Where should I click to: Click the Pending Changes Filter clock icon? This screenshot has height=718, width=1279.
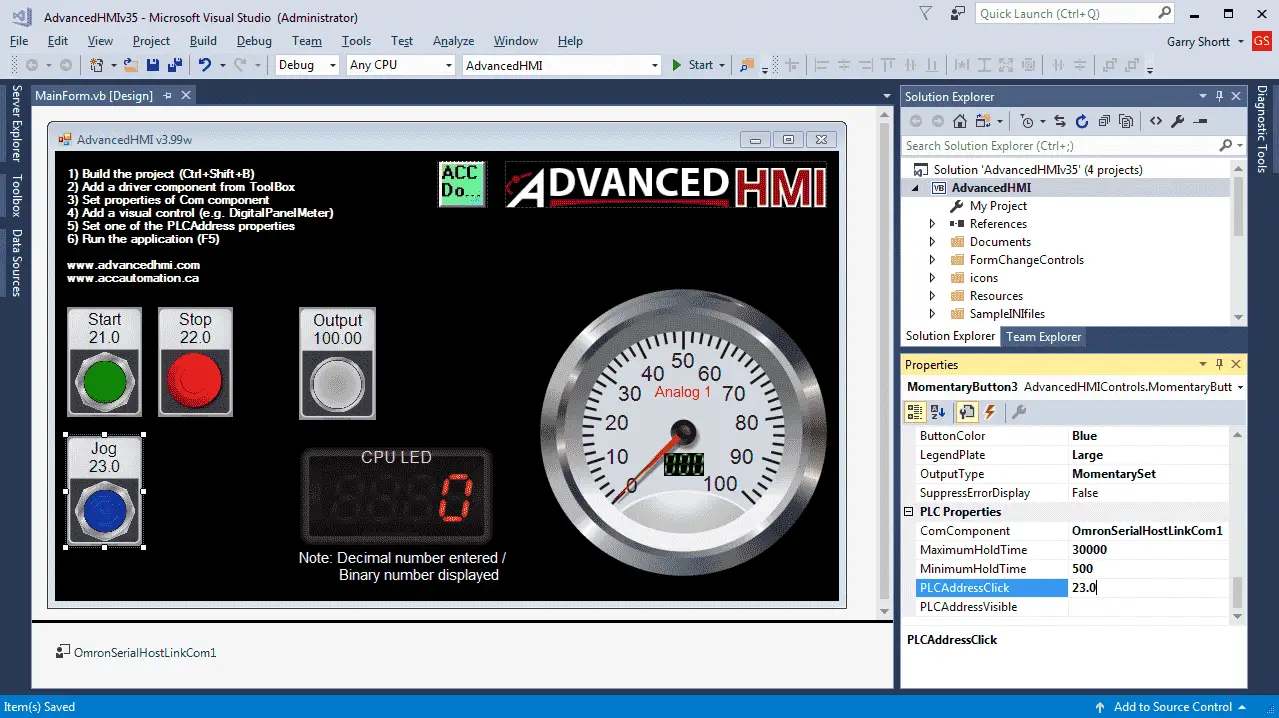tap(1027, 121)
